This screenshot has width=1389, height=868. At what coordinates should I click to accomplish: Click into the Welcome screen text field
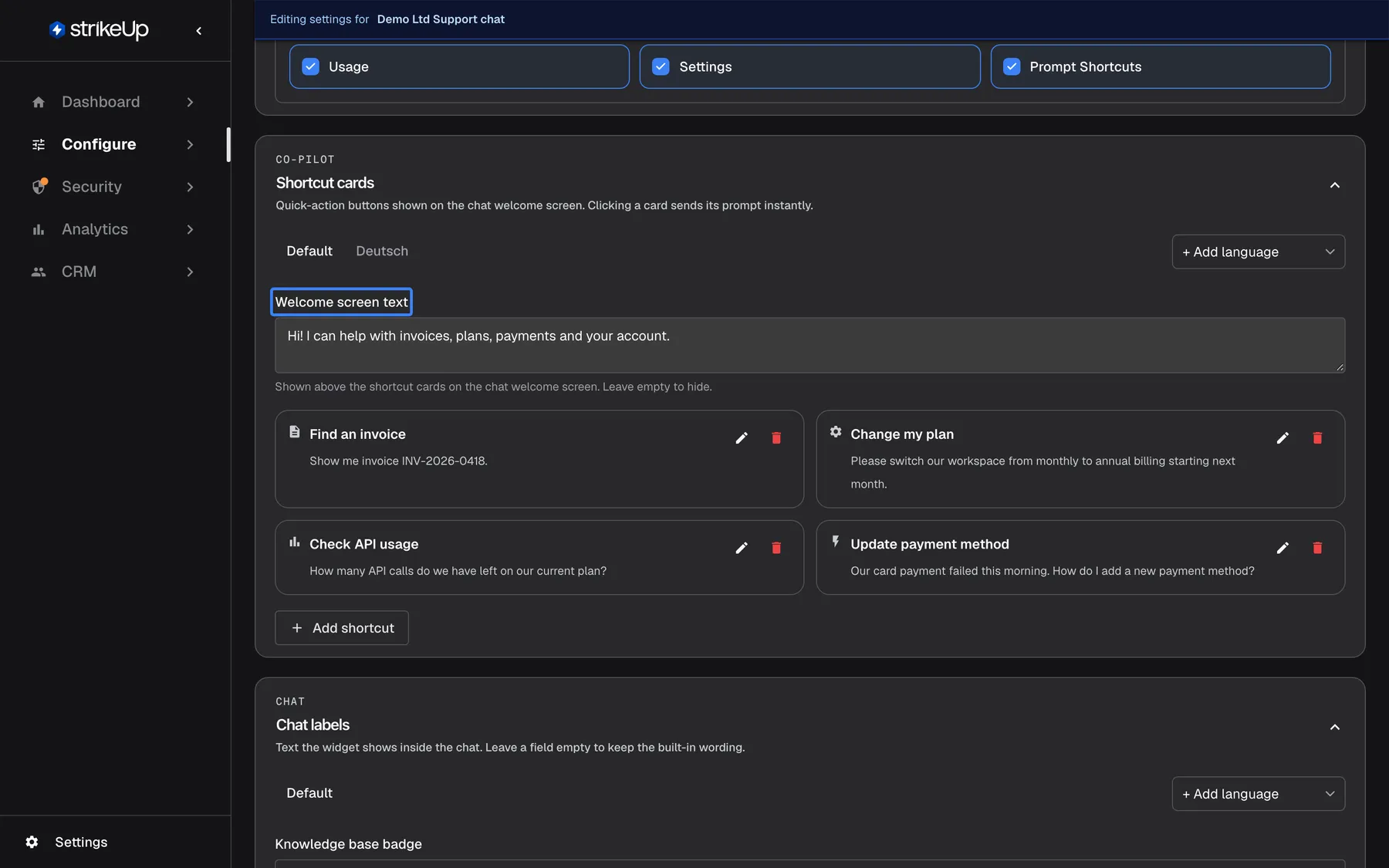pyautogui.click(x=809, y=346)
